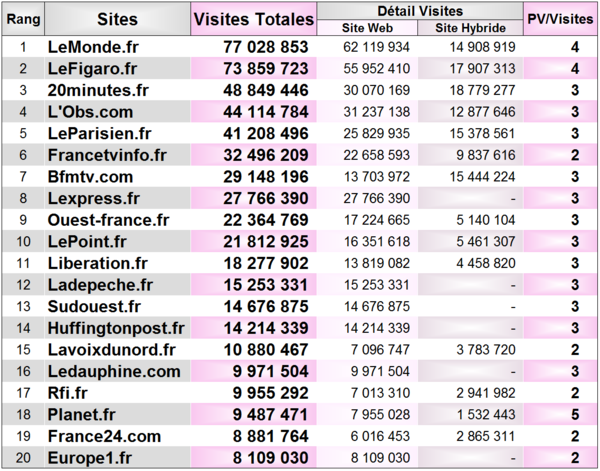Select Site Web value 13 703 972
Screen dimensions: 600x471
click(x=377, y=177)
